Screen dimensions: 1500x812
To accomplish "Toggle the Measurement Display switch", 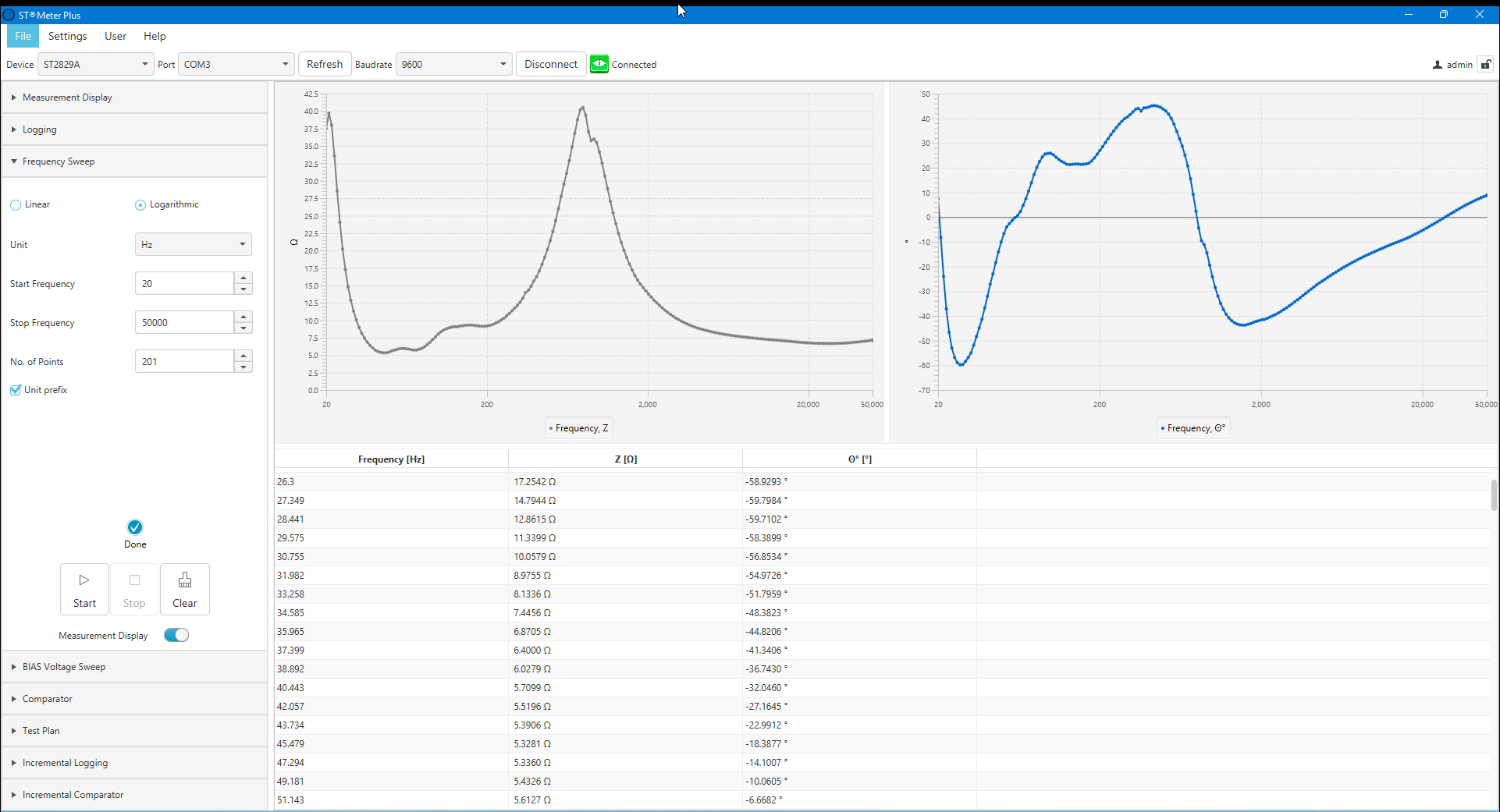I will (x=176, y=635).
